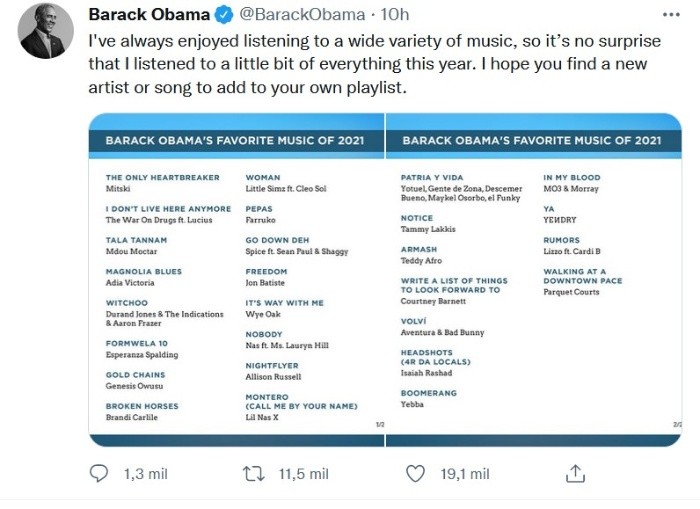This screenshot has height=509, width=700.
Task: Click the retweet arrows icon
Action: pos(255,472)
